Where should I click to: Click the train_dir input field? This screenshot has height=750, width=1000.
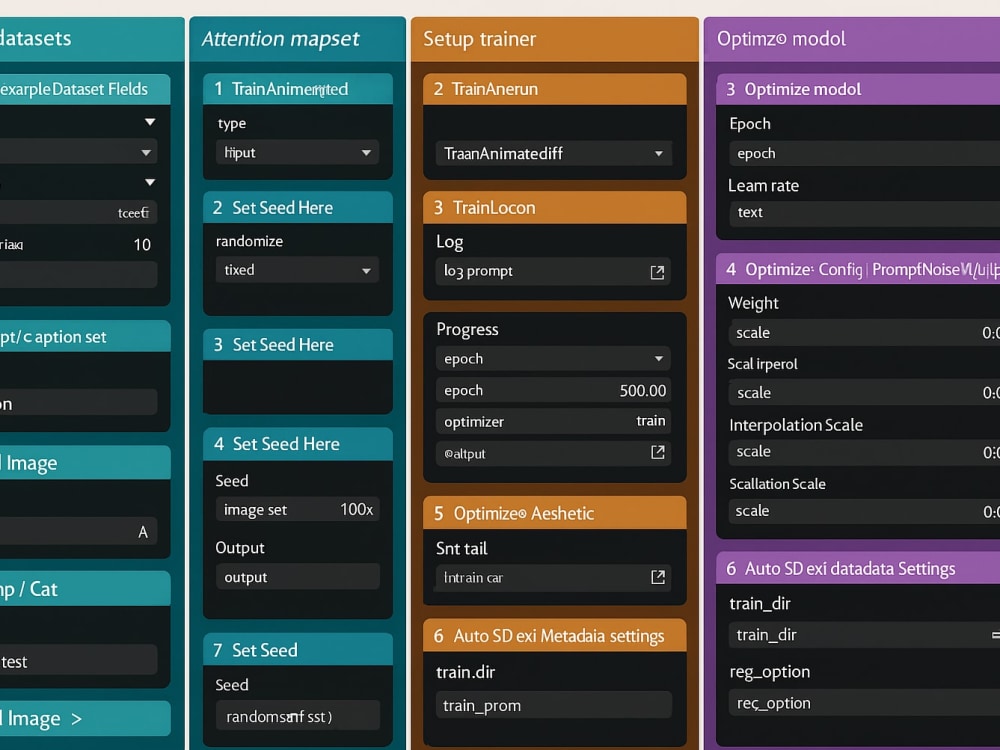[x=865, y=635]
